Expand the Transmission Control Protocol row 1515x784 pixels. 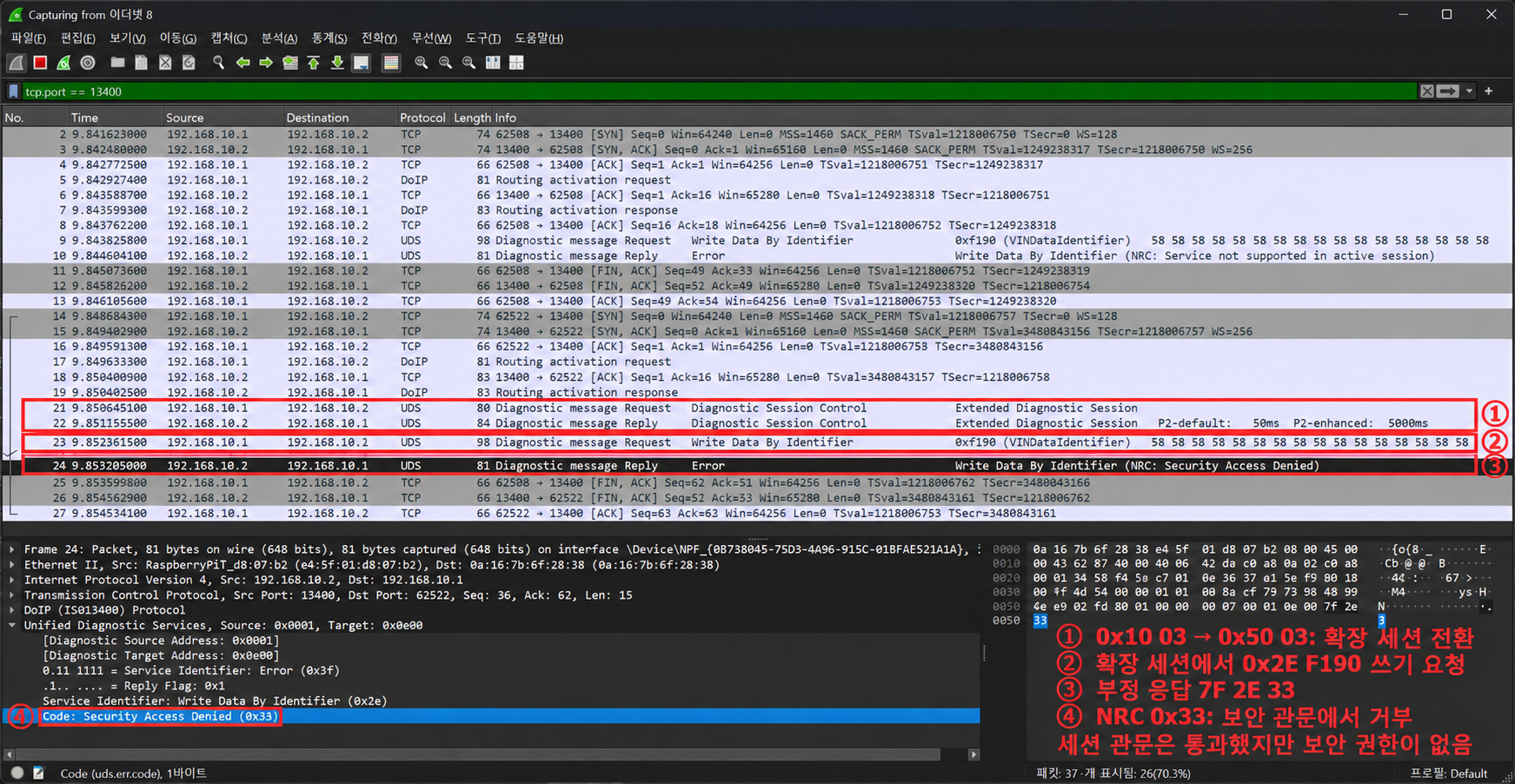(x=12, y=595)
